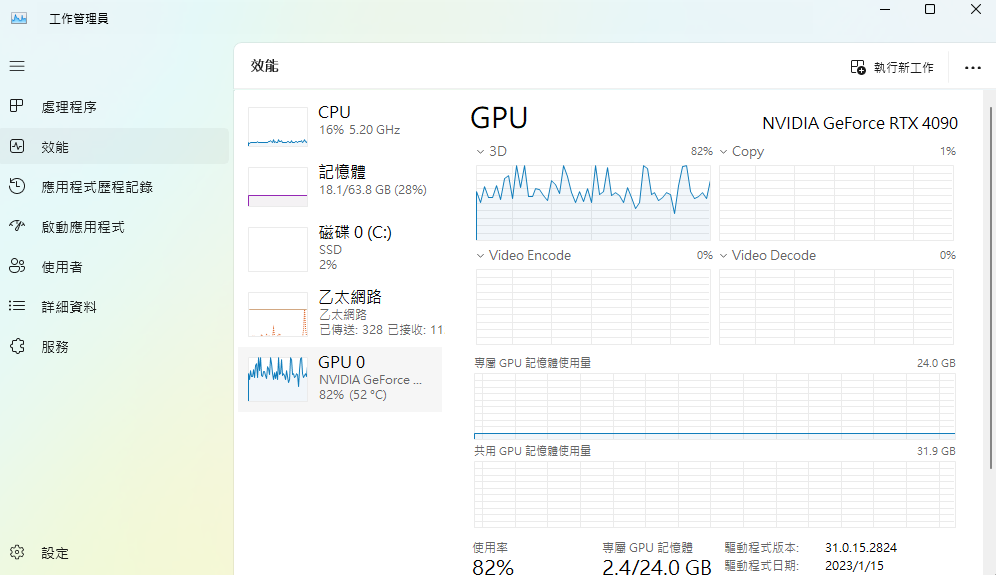Image resolution: width=996 pixels, height=575 pixels.
Task: Click the CPU usage mini graph
Action: (278, 126)
